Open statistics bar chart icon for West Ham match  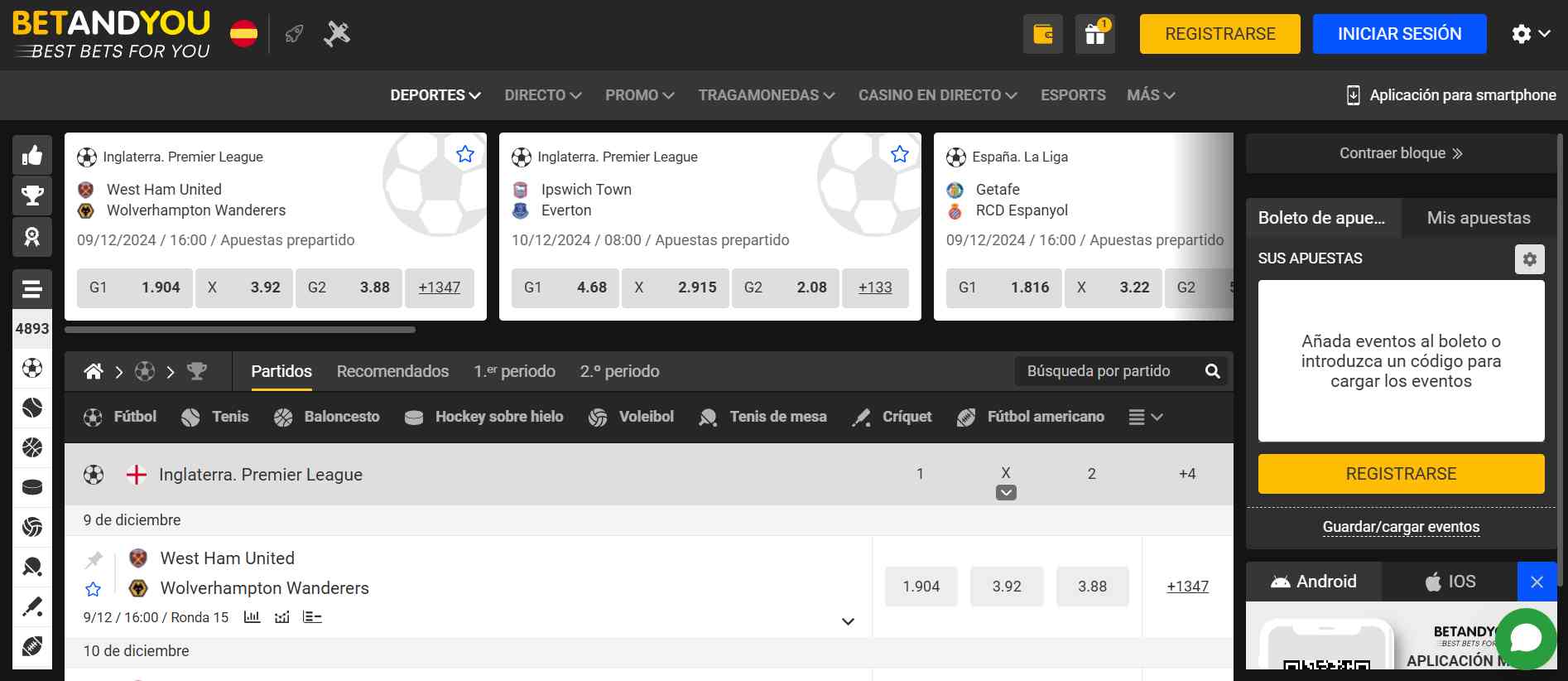(x=253, y=617)
